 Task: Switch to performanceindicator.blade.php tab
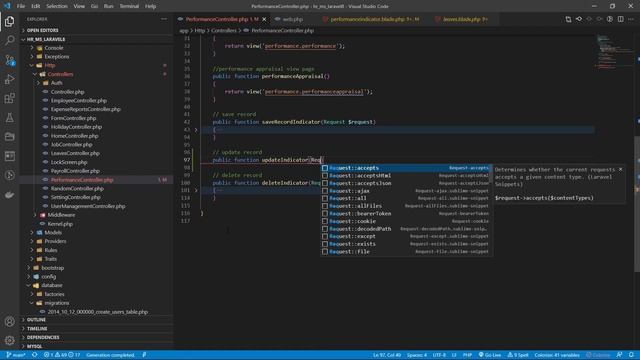[371, 19]
